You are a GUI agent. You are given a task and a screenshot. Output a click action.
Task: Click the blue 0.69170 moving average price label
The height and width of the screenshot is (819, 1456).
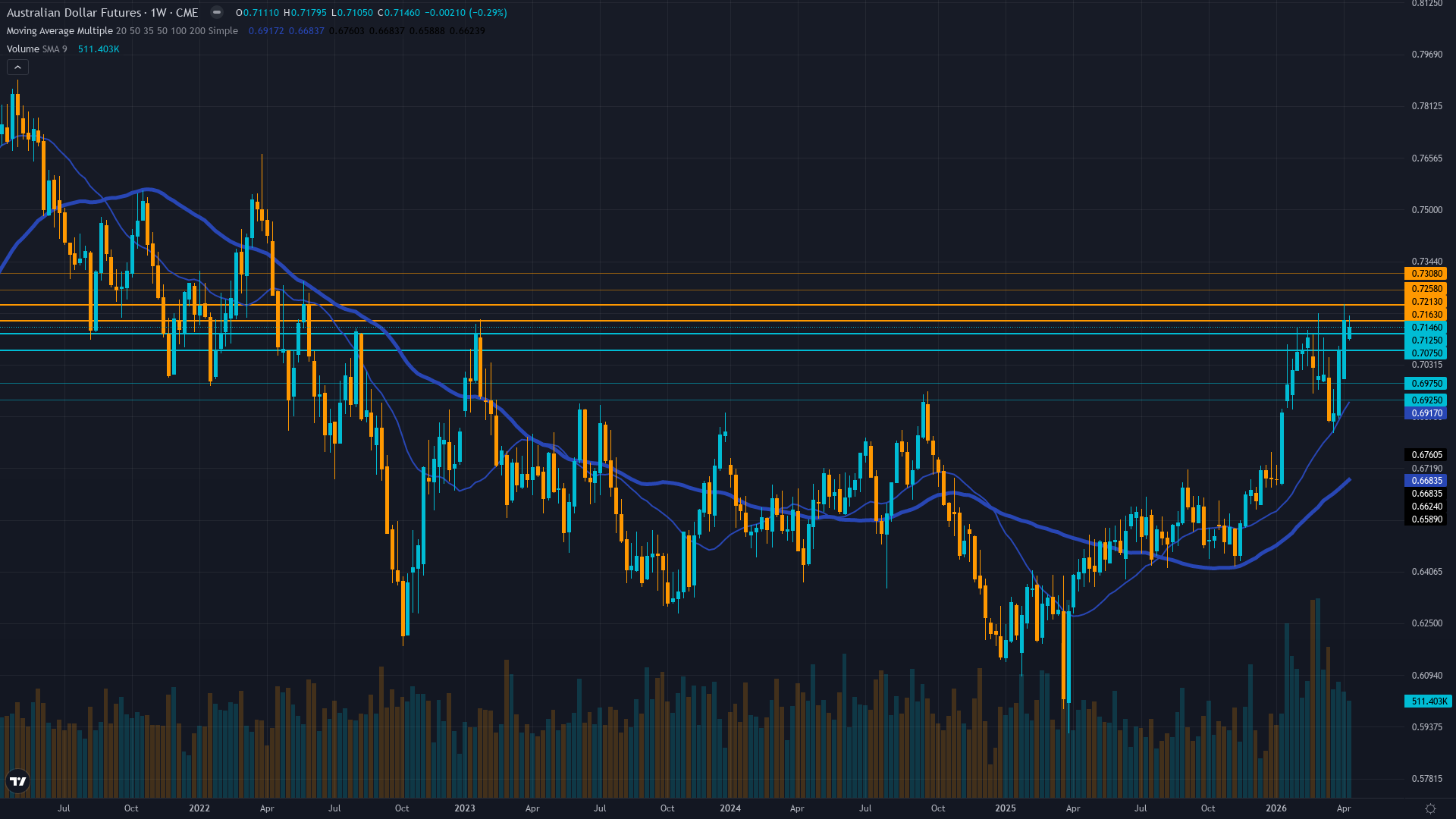click(1426, 413)
